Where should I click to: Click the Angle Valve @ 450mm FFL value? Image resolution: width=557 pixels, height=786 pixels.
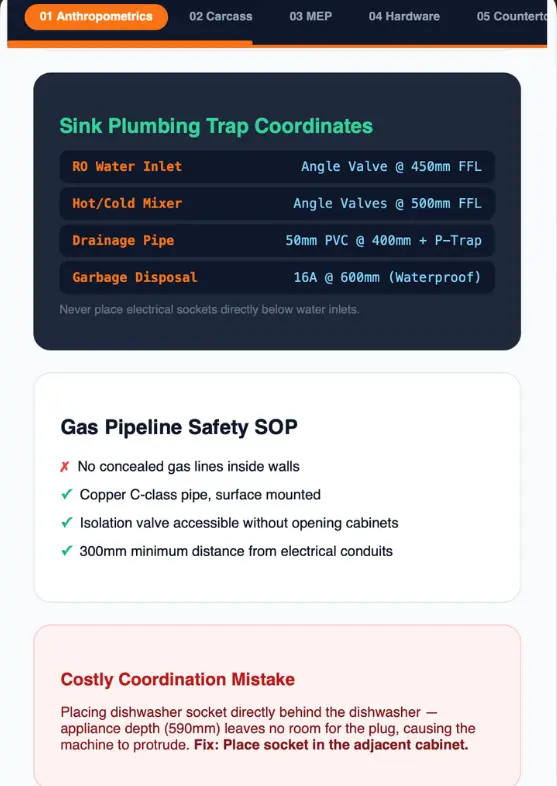pos(391,166)
